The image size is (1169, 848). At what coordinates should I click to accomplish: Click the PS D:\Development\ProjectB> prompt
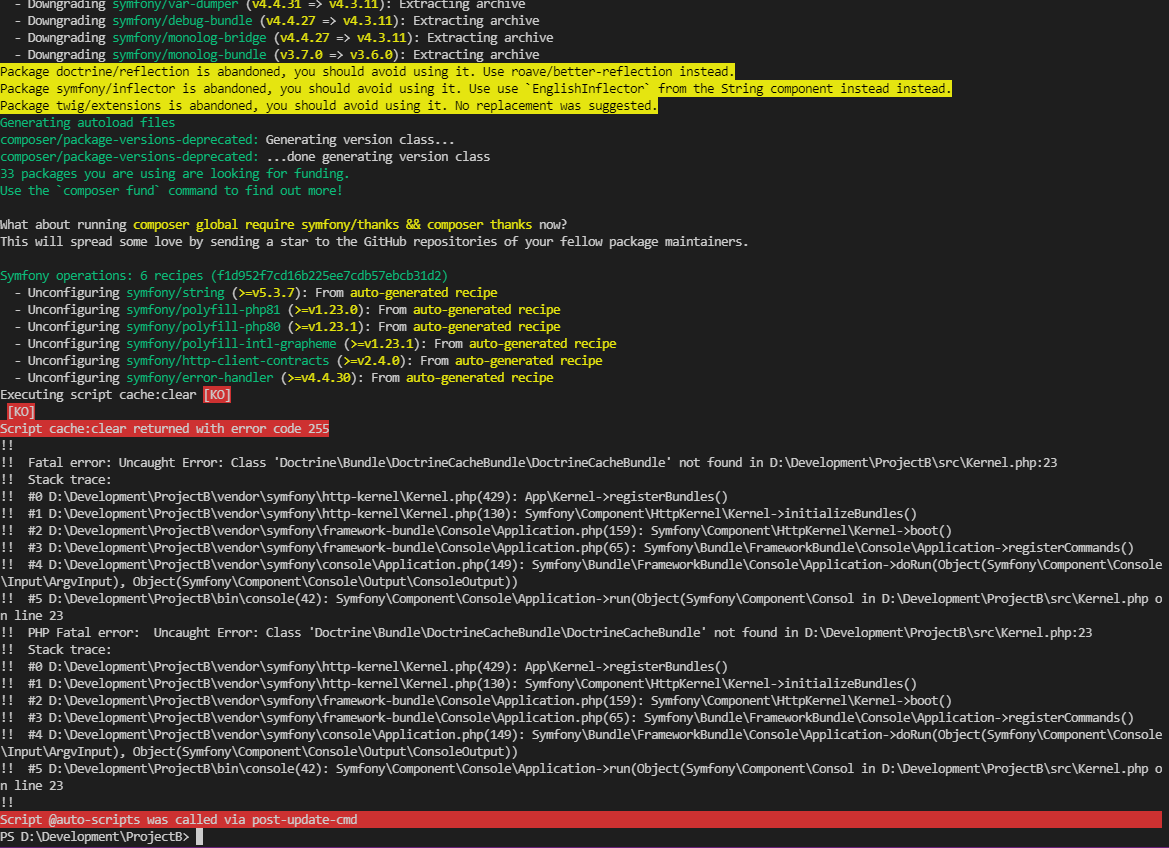click(x=95, y=836)
